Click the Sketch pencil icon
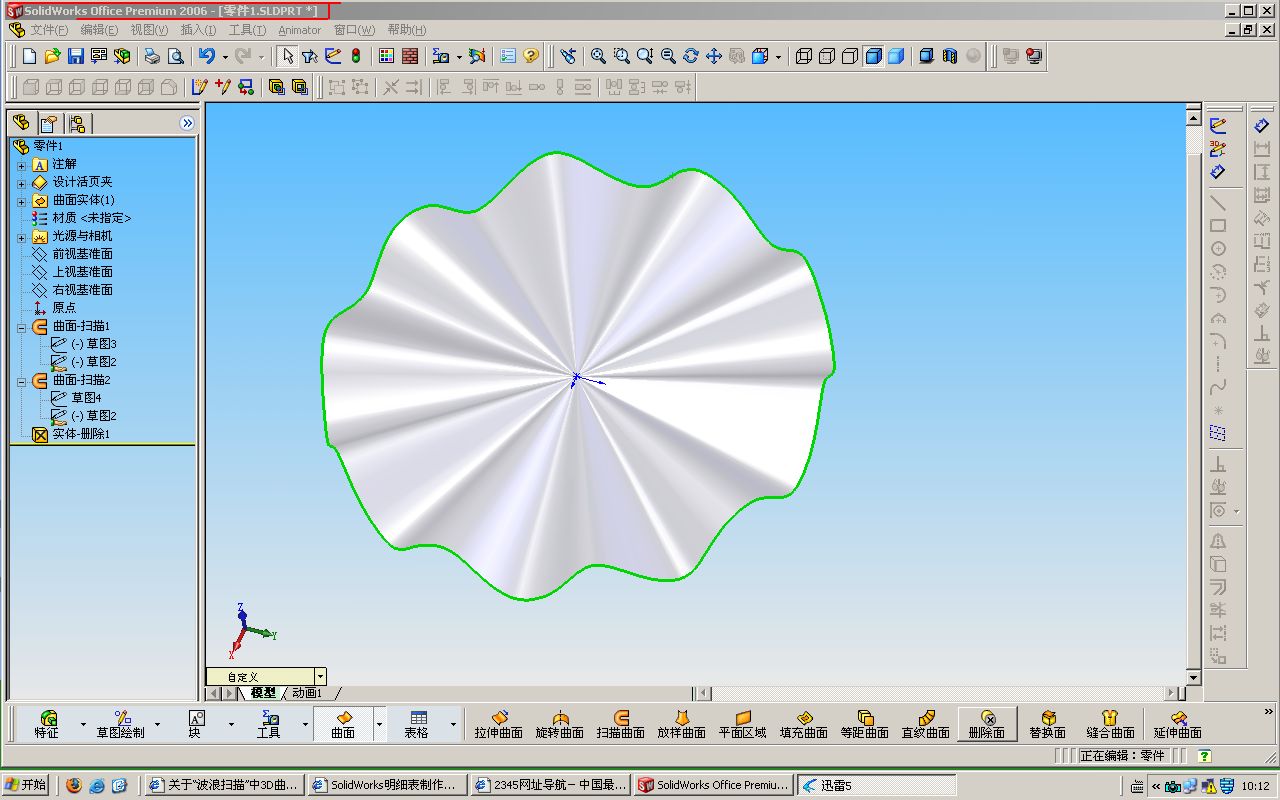This screenshot has height=800, width=1280. click(1218, 127)
